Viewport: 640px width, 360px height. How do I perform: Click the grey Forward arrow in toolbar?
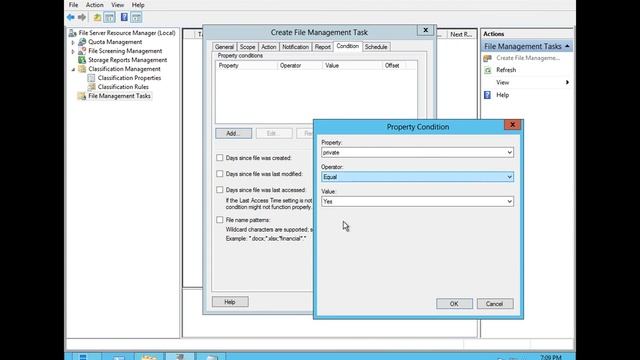pos(82,17)
